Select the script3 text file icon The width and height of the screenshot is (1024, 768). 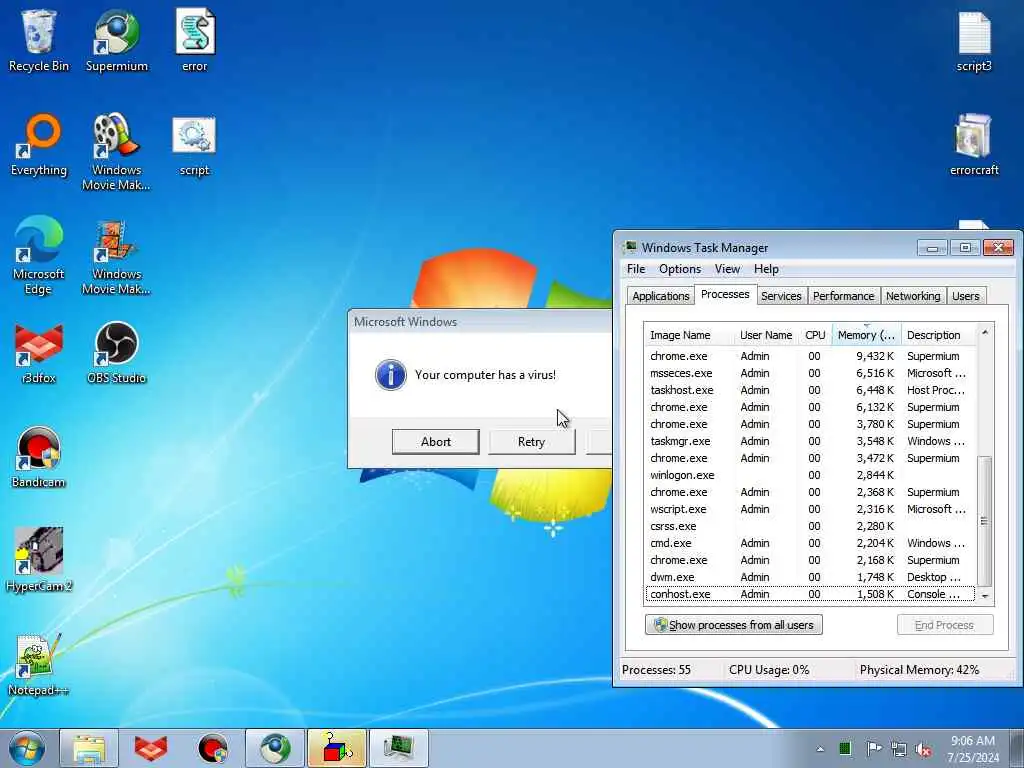pos(974,40)
